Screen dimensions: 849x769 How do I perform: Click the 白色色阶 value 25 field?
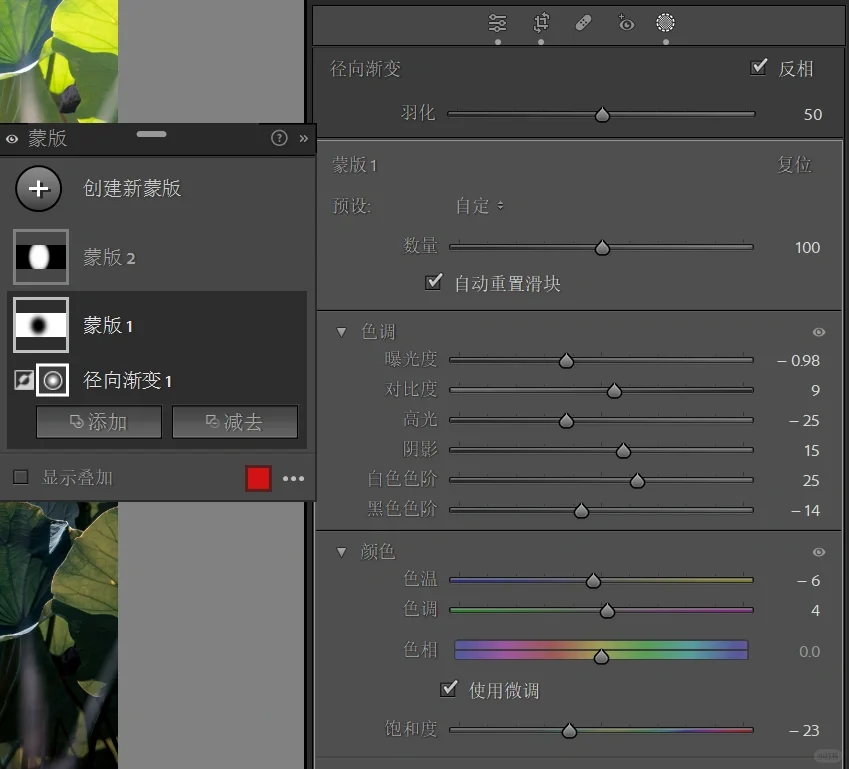[811, 480]
